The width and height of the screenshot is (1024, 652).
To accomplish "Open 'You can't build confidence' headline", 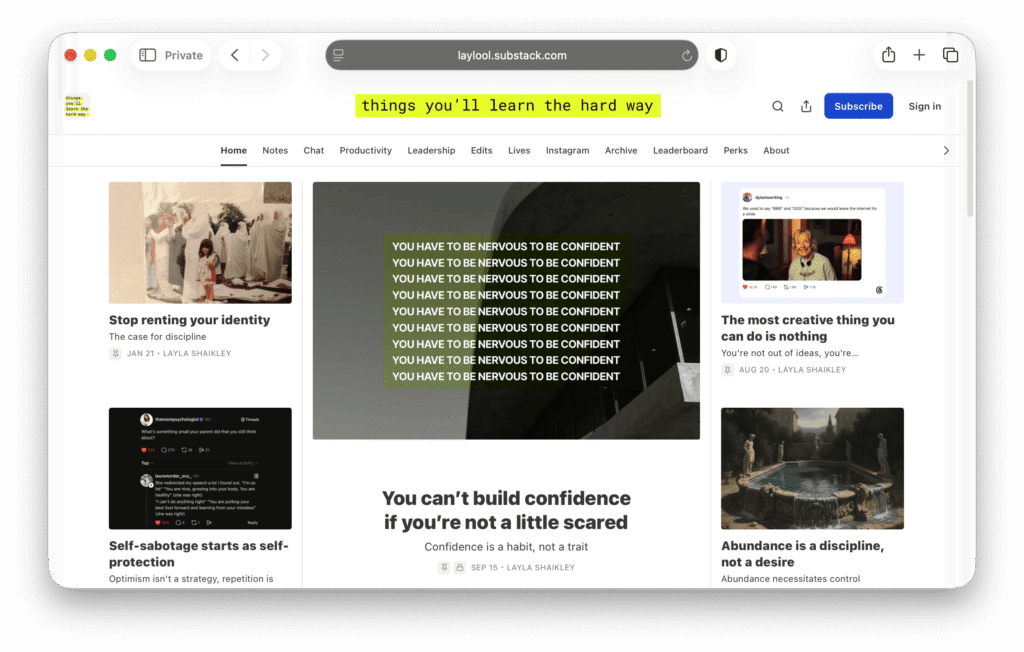I will coord(506,510).
